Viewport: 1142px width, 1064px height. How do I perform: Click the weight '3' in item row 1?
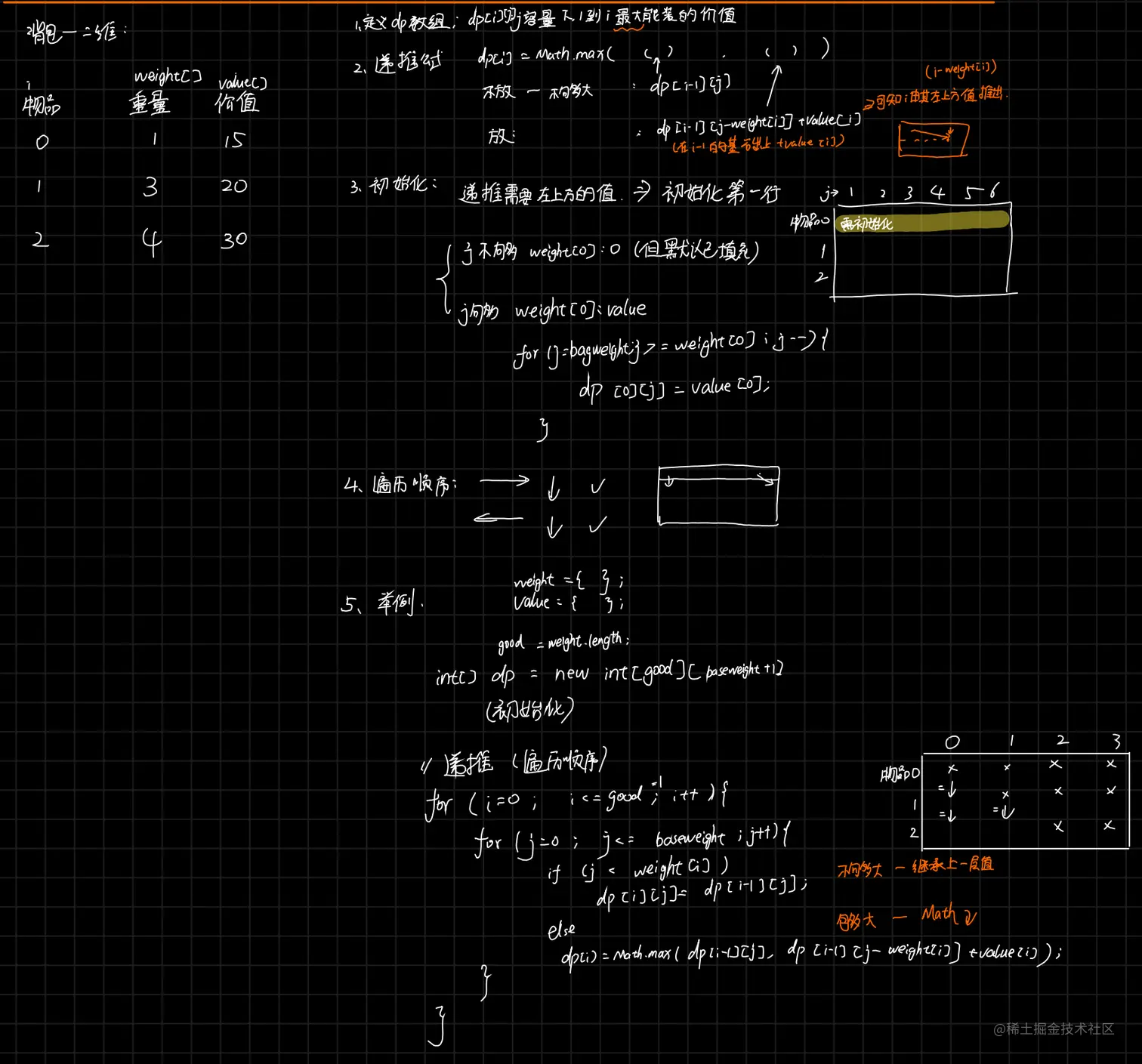click(x=150, y=187)
